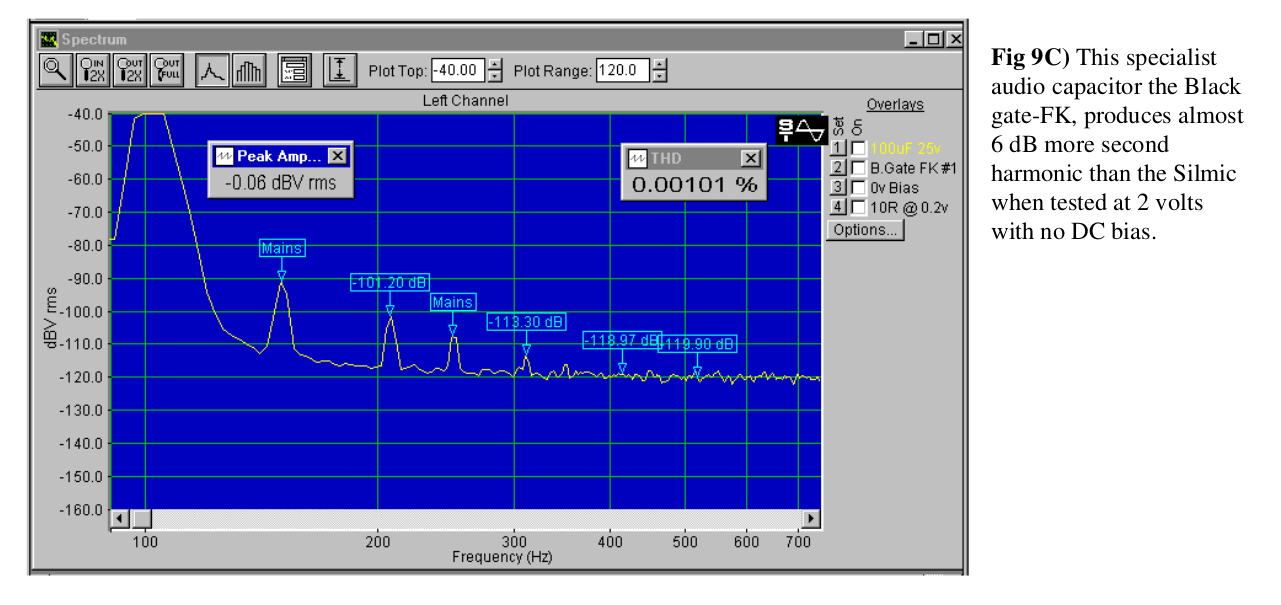The width and height of the screenshot is (1281, 605).
Task: Open overlay Options dialog
Action: [866, 229]
